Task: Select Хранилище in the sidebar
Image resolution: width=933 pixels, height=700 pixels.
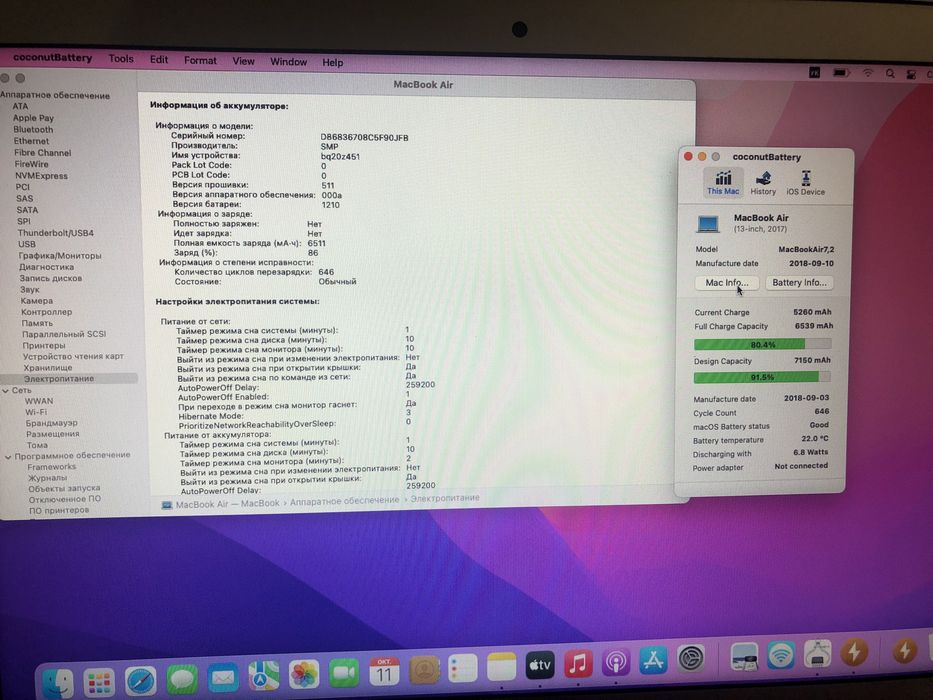Action: click(48, 368)
